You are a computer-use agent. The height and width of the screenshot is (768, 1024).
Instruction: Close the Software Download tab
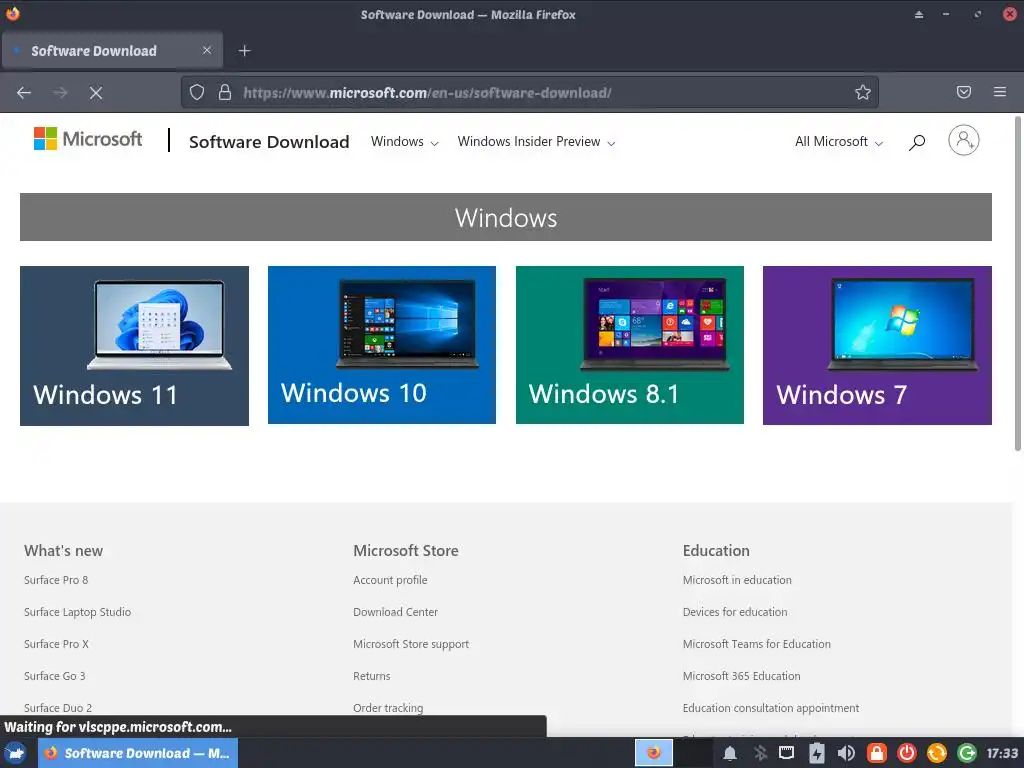point(207,50)
